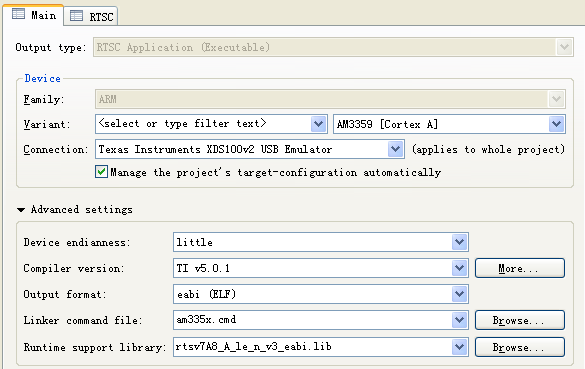Click the rtsv7A8_A_le_n_v3_eabi.lib library field

(x=313, y=347)
